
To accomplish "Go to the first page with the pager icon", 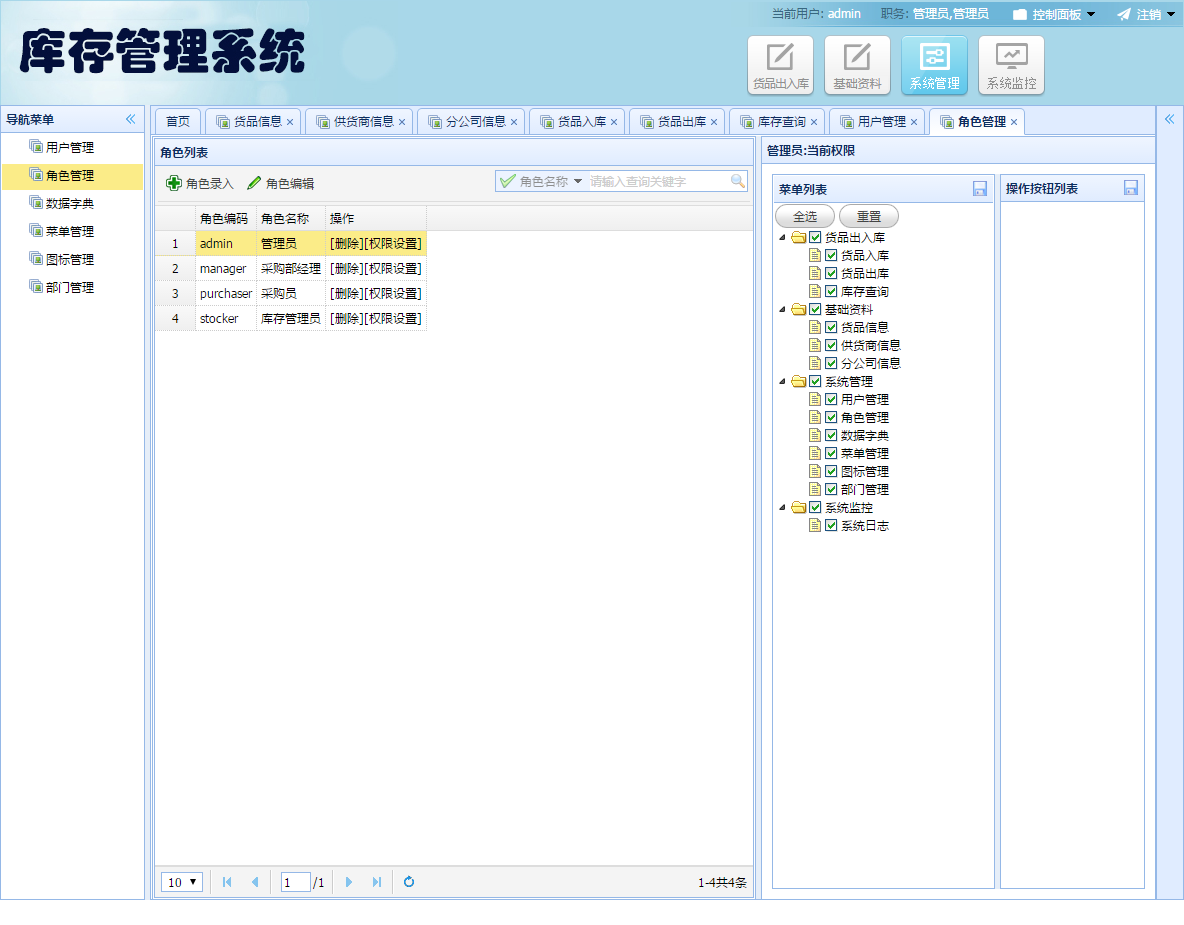I will (x=227, y=882).
